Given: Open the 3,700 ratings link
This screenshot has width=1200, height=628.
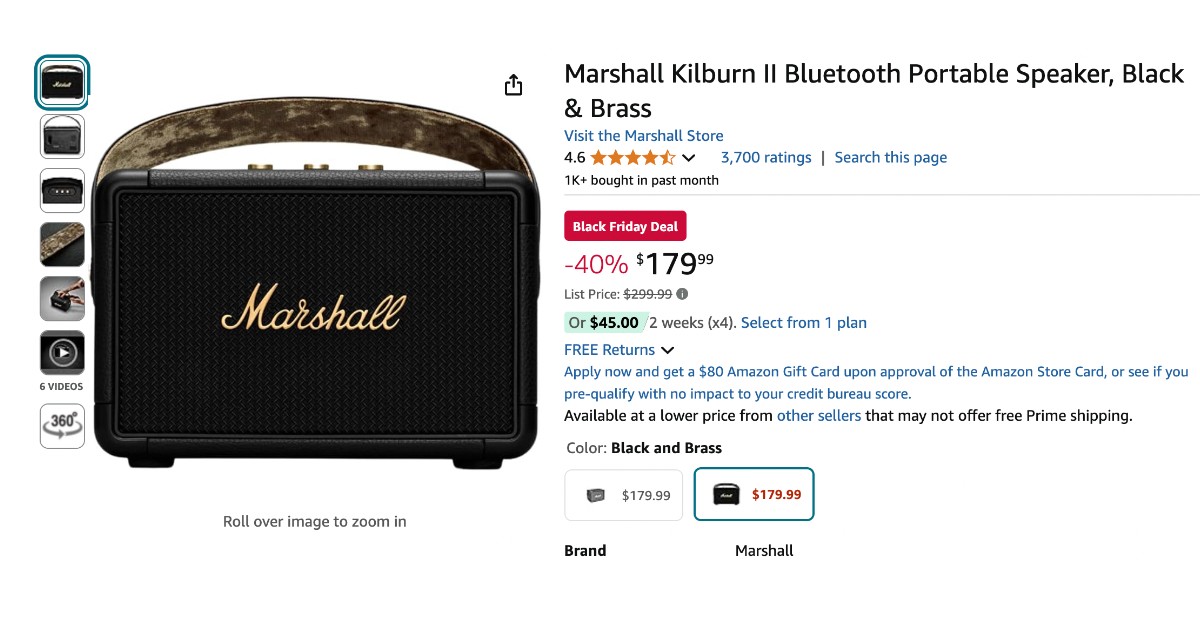Looking at the screenshot, I should (765, 157).
